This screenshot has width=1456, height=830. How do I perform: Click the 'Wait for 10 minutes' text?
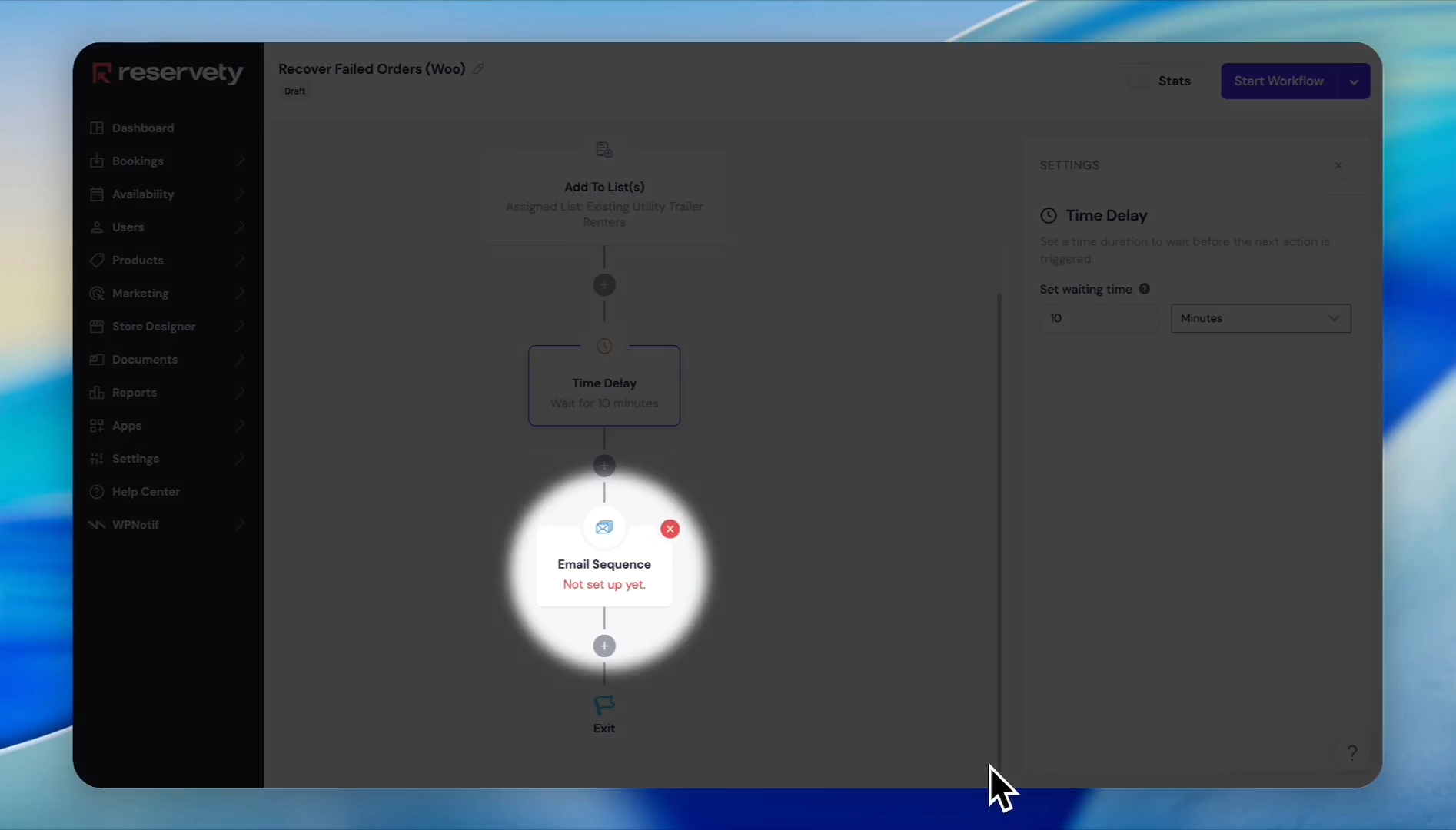point(604,403)
